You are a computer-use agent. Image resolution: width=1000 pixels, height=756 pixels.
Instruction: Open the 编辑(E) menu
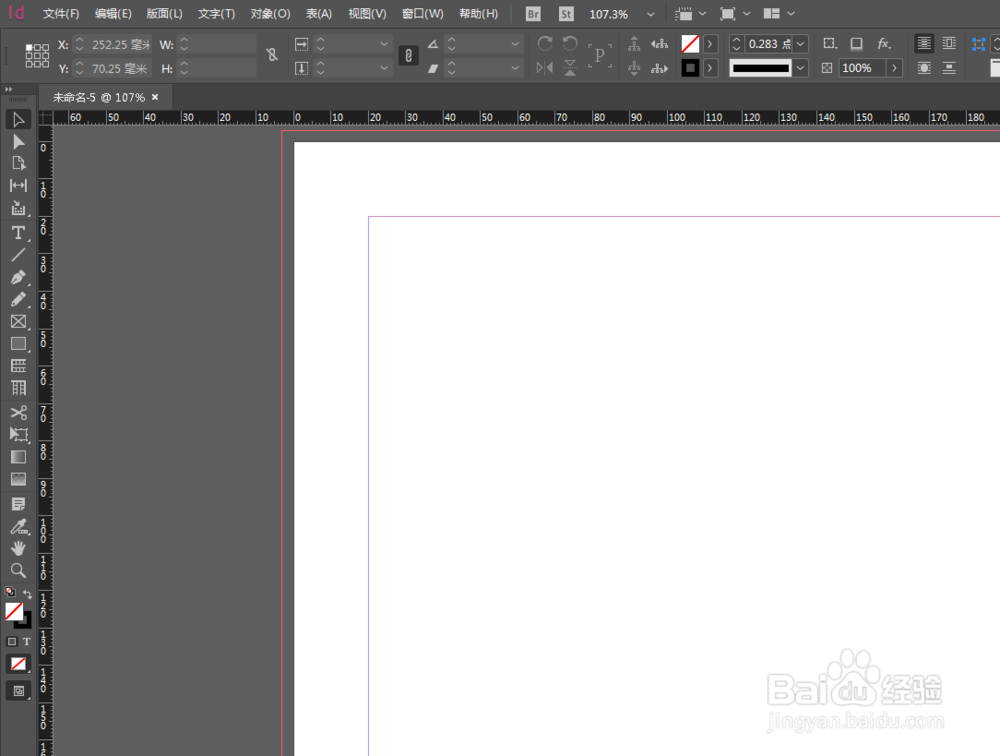[113, 14]
